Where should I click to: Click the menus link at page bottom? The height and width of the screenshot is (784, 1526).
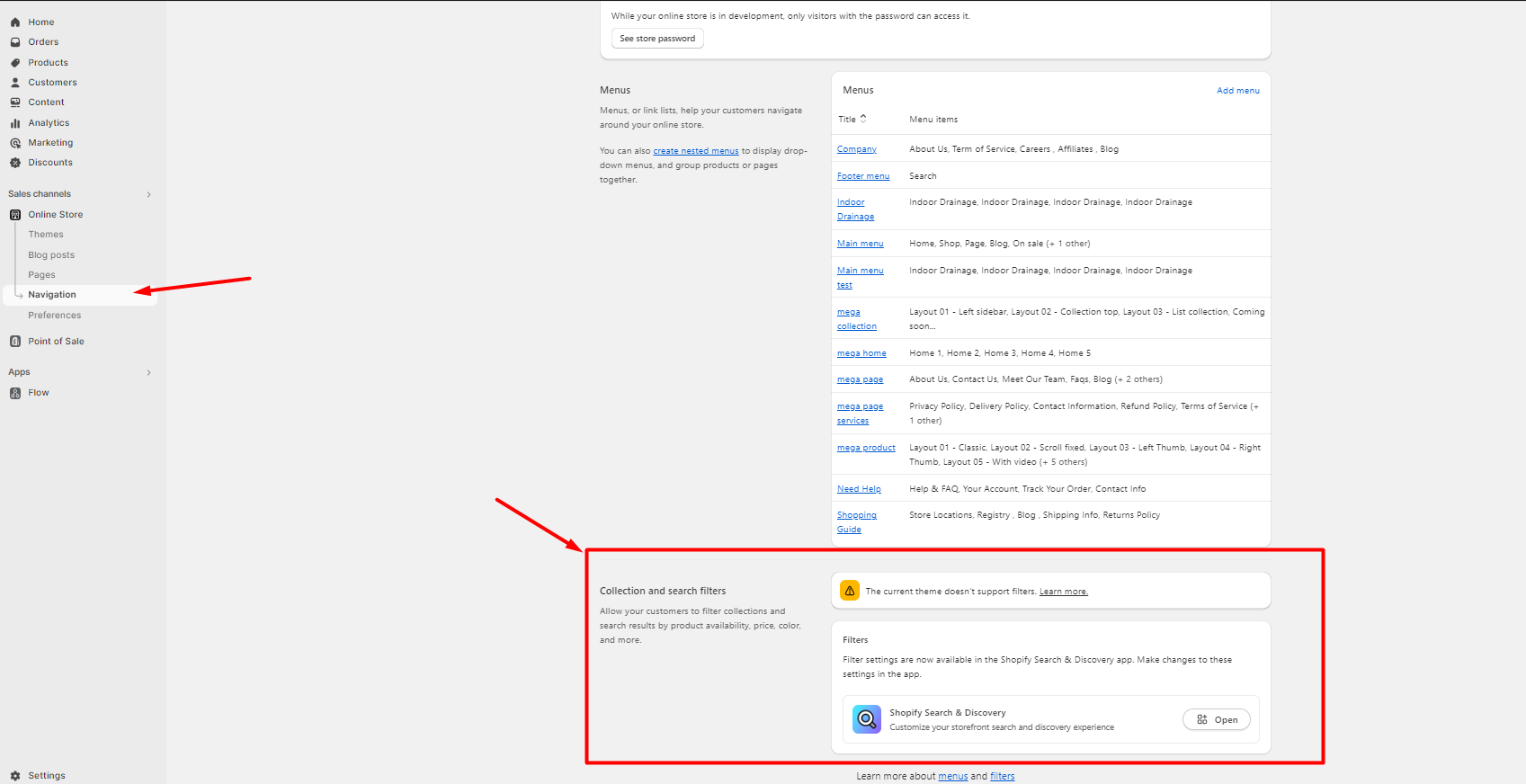pyautogui.click(x=953, y=776)
